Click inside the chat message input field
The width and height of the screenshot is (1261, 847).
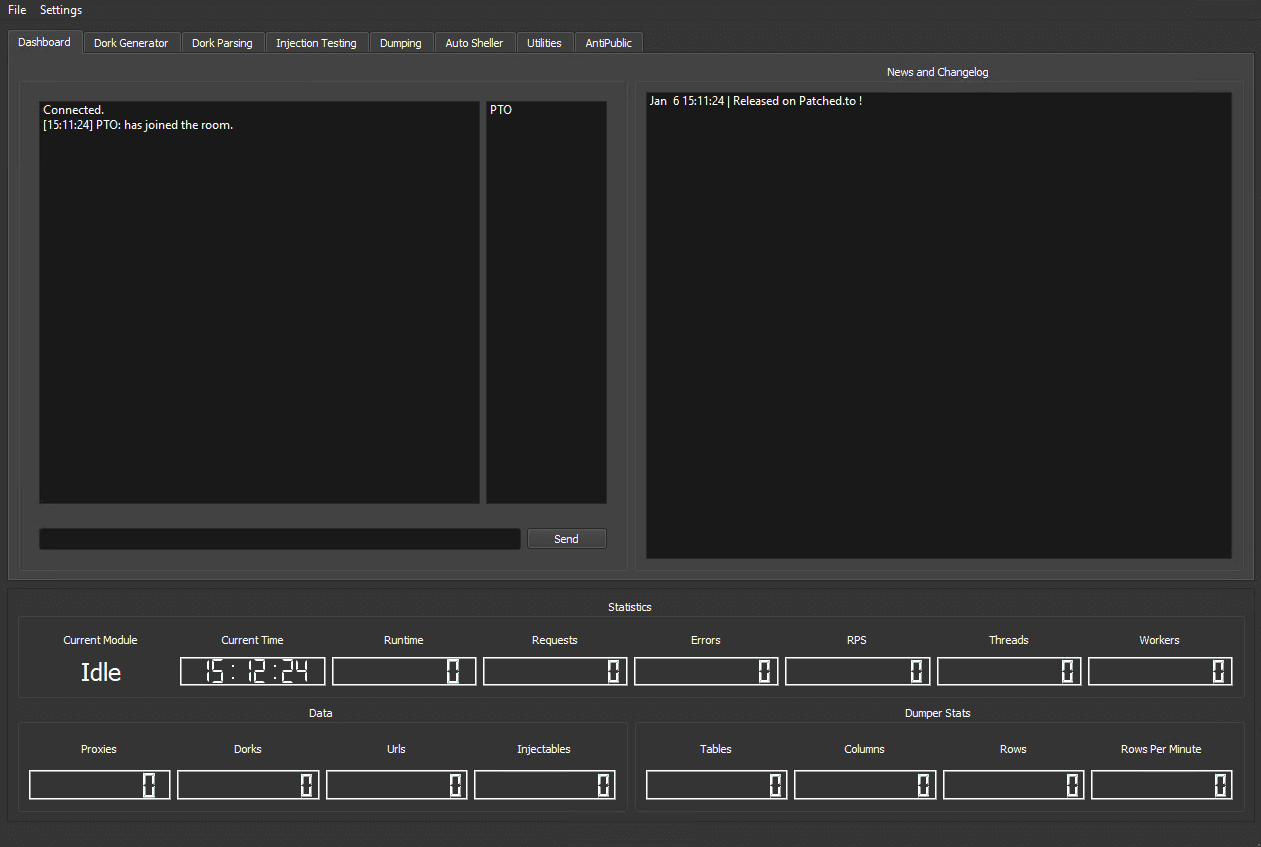pyautogui.click(x=279, y=538)
